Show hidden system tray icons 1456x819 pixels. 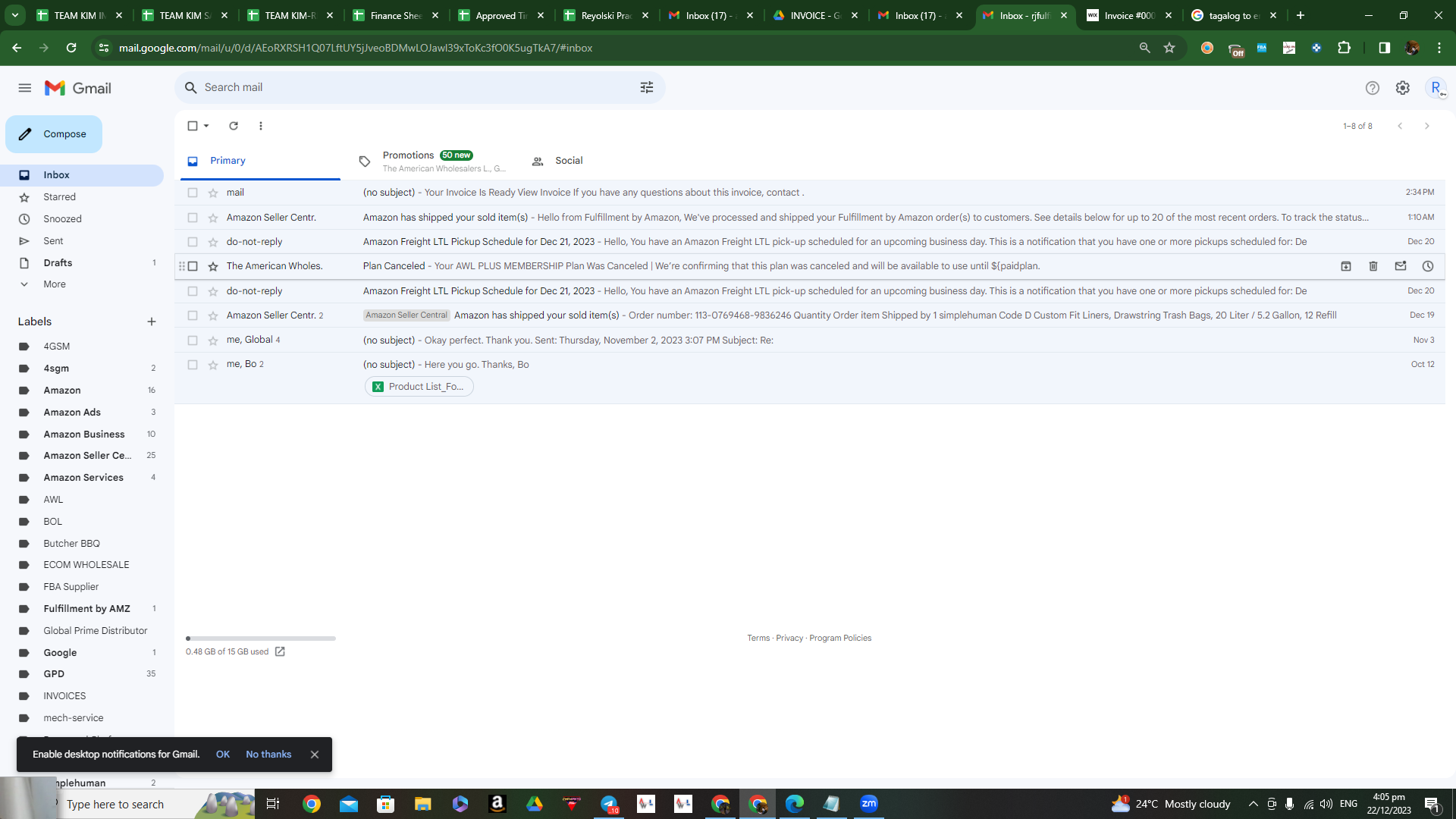[1254, 804]
